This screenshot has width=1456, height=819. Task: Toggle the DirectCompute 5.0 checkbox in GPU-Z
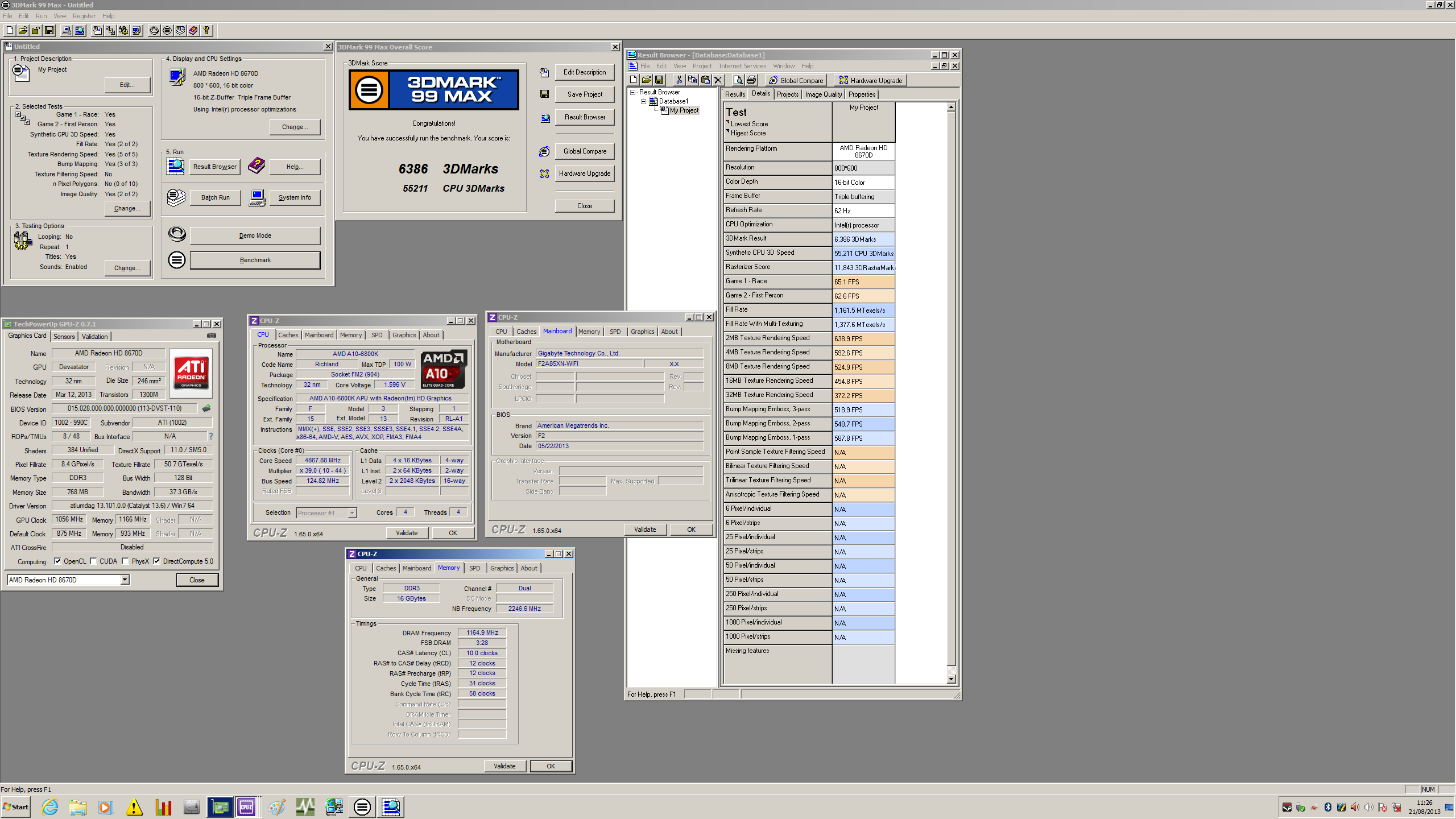pyautogui.click(x=156, y=561)
